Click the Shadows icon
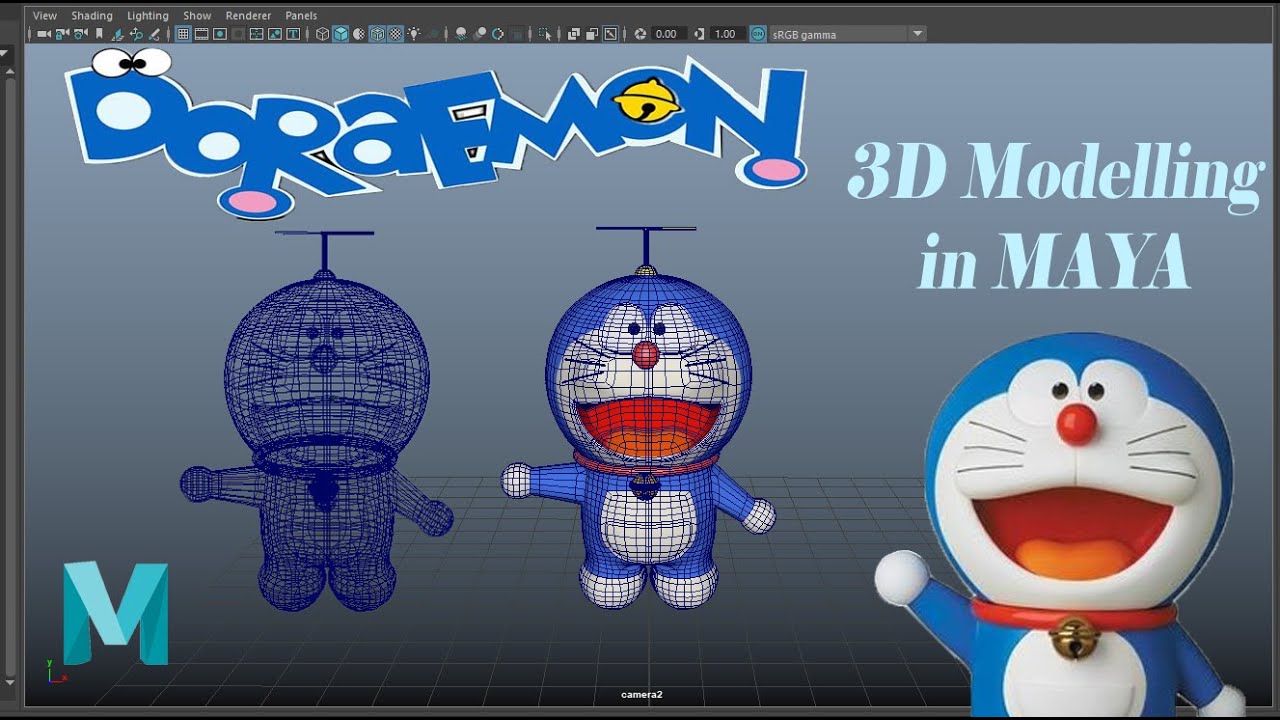Viewport: 1280px width, 720px height. point(434,34)
